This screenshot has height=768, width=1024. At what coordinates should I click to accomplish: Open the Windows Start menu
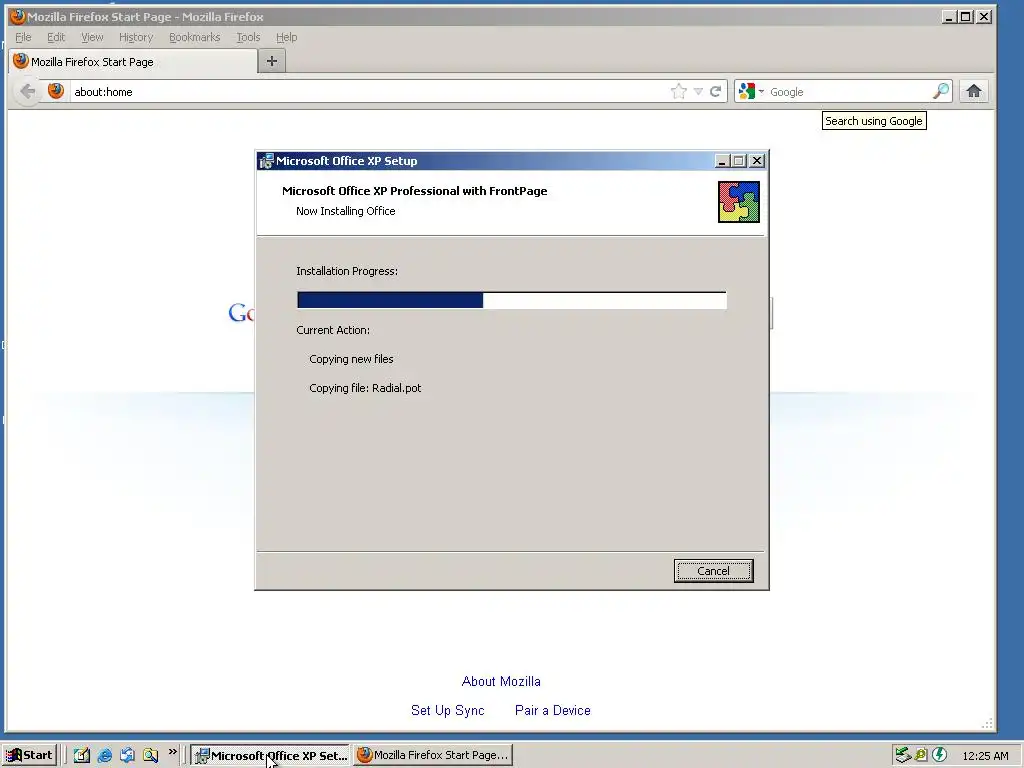(29, 755)
